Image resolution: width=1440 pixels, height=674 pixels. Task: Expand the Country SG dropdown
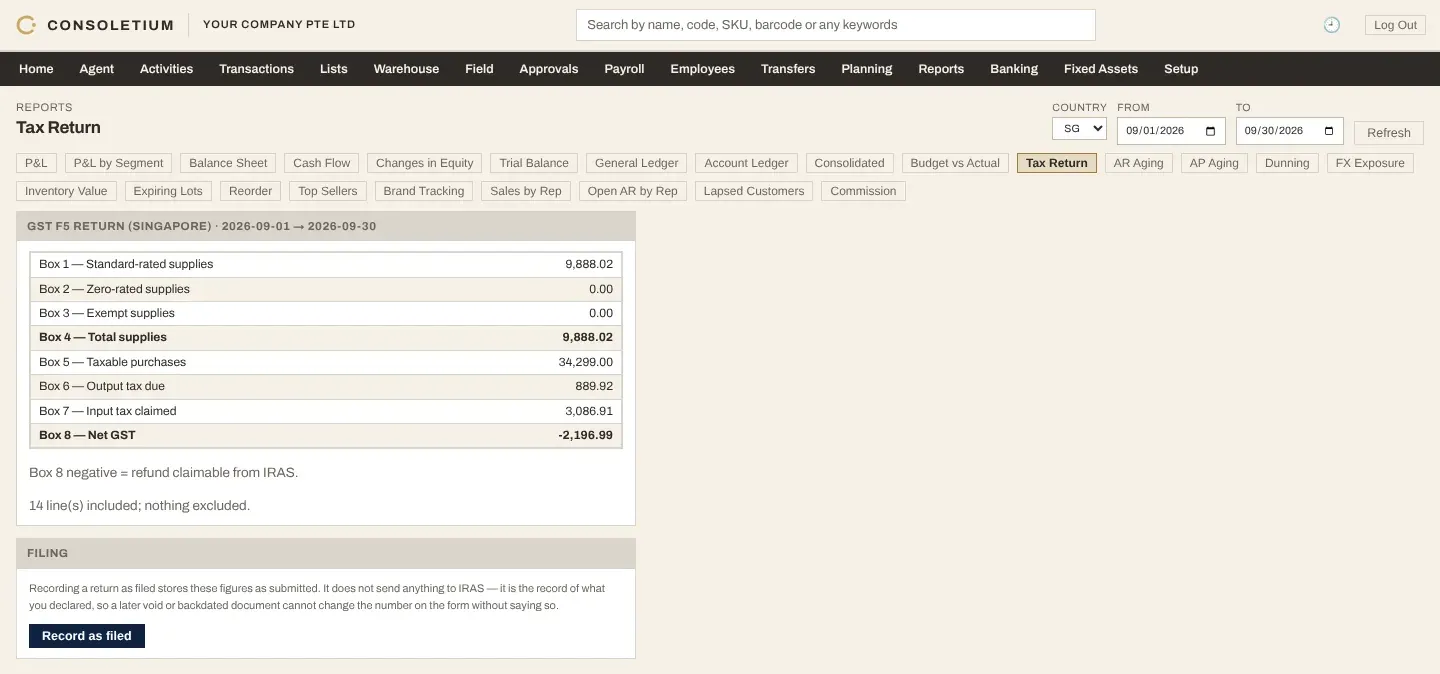[1079, 129]
